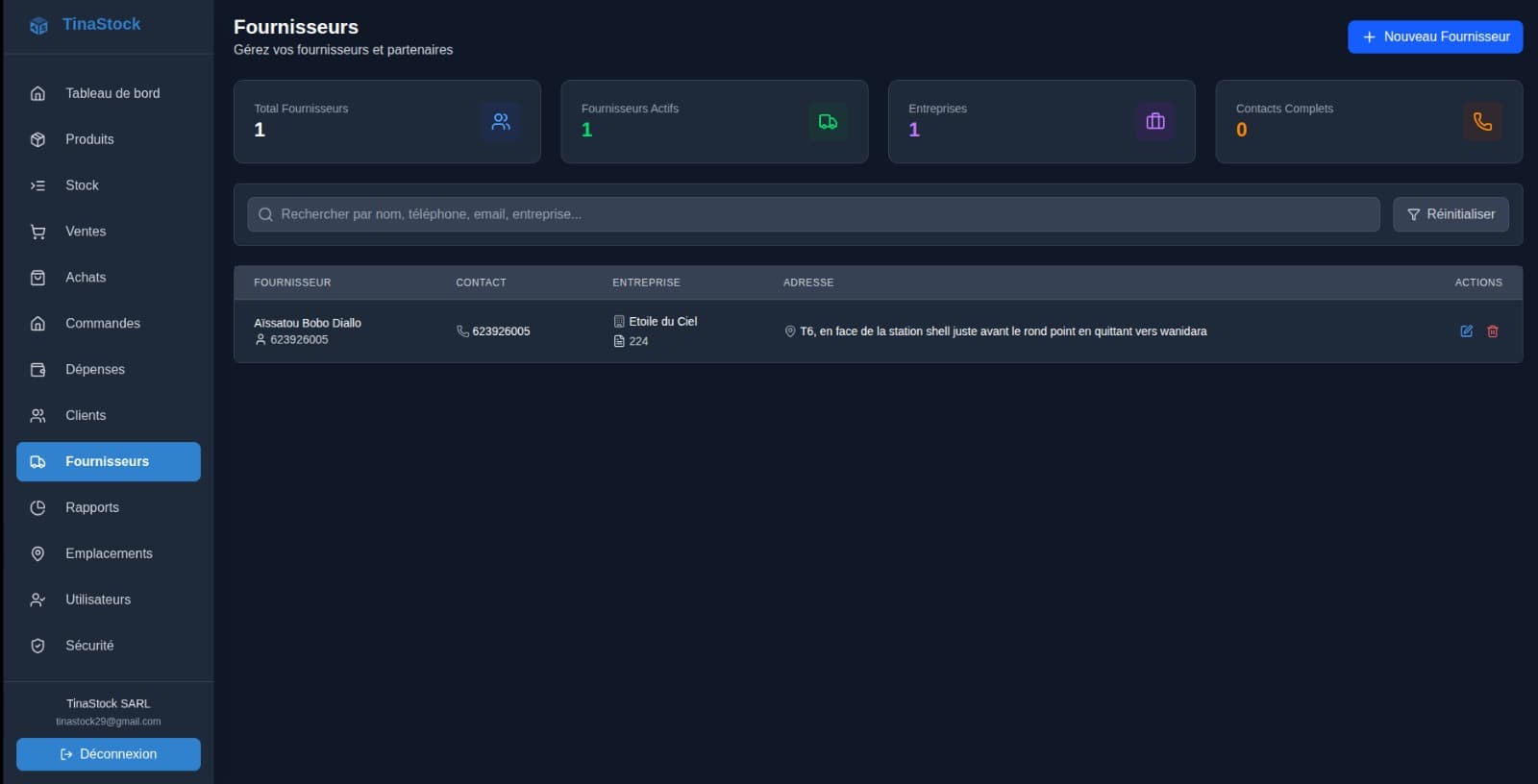Click the tinastock29@gmail.com email text
The image size is (1538, 784).
point(109,722)
